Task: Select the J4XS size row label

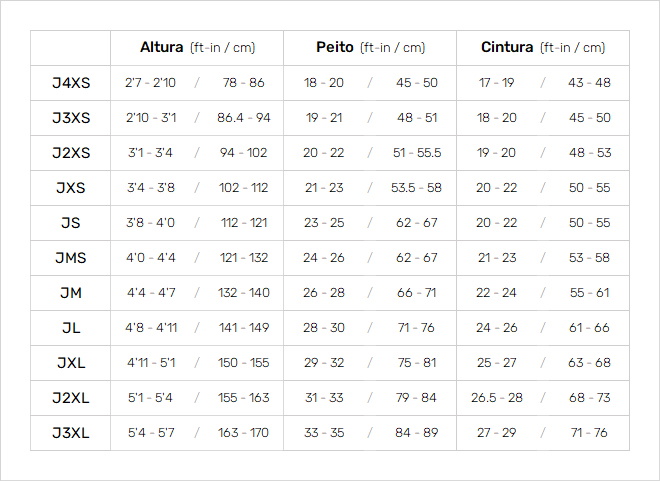Action: pyautogui.click(x=71, y=83)
